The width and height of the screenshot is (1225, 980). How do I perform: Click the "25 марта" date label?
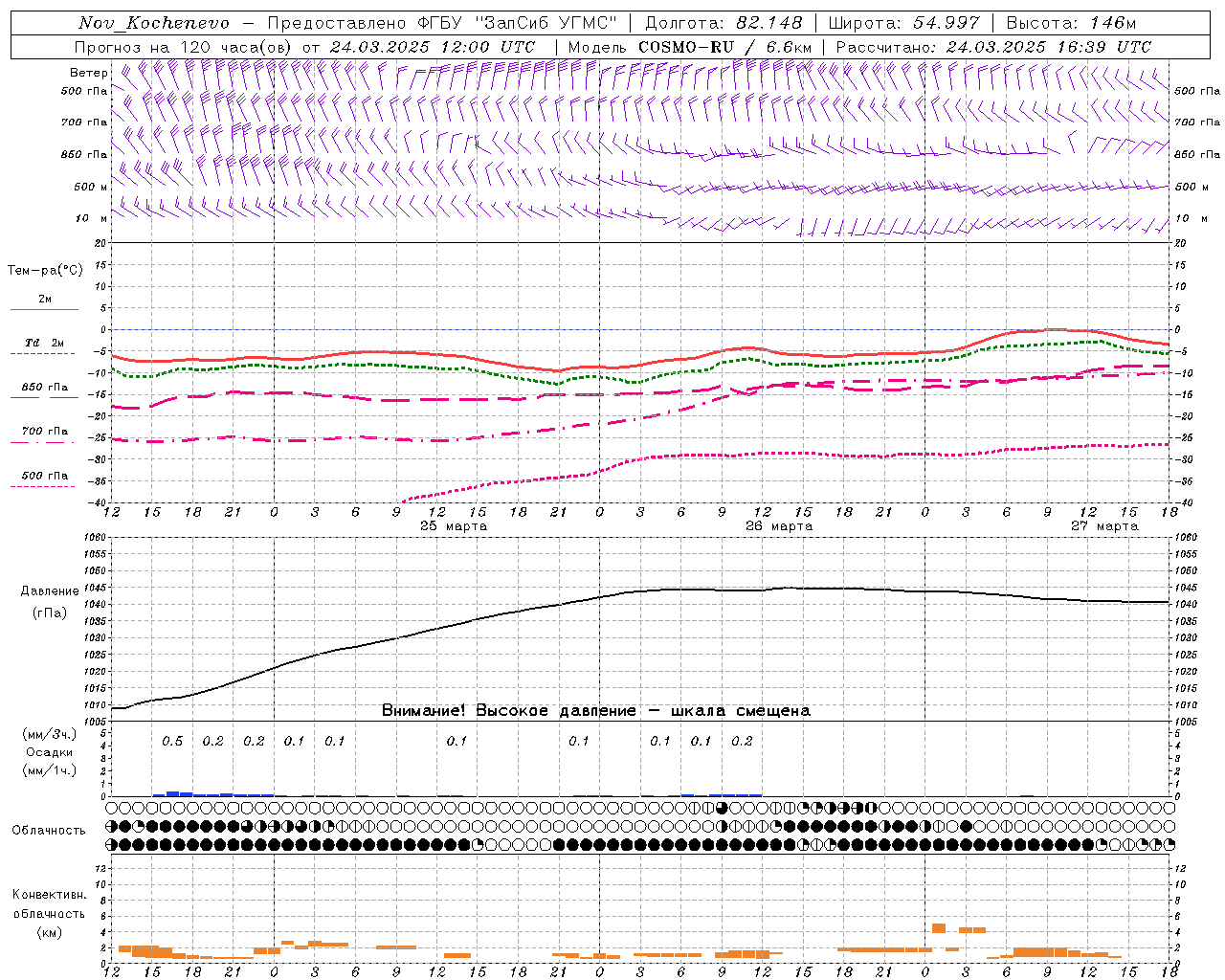coord(454,526)
